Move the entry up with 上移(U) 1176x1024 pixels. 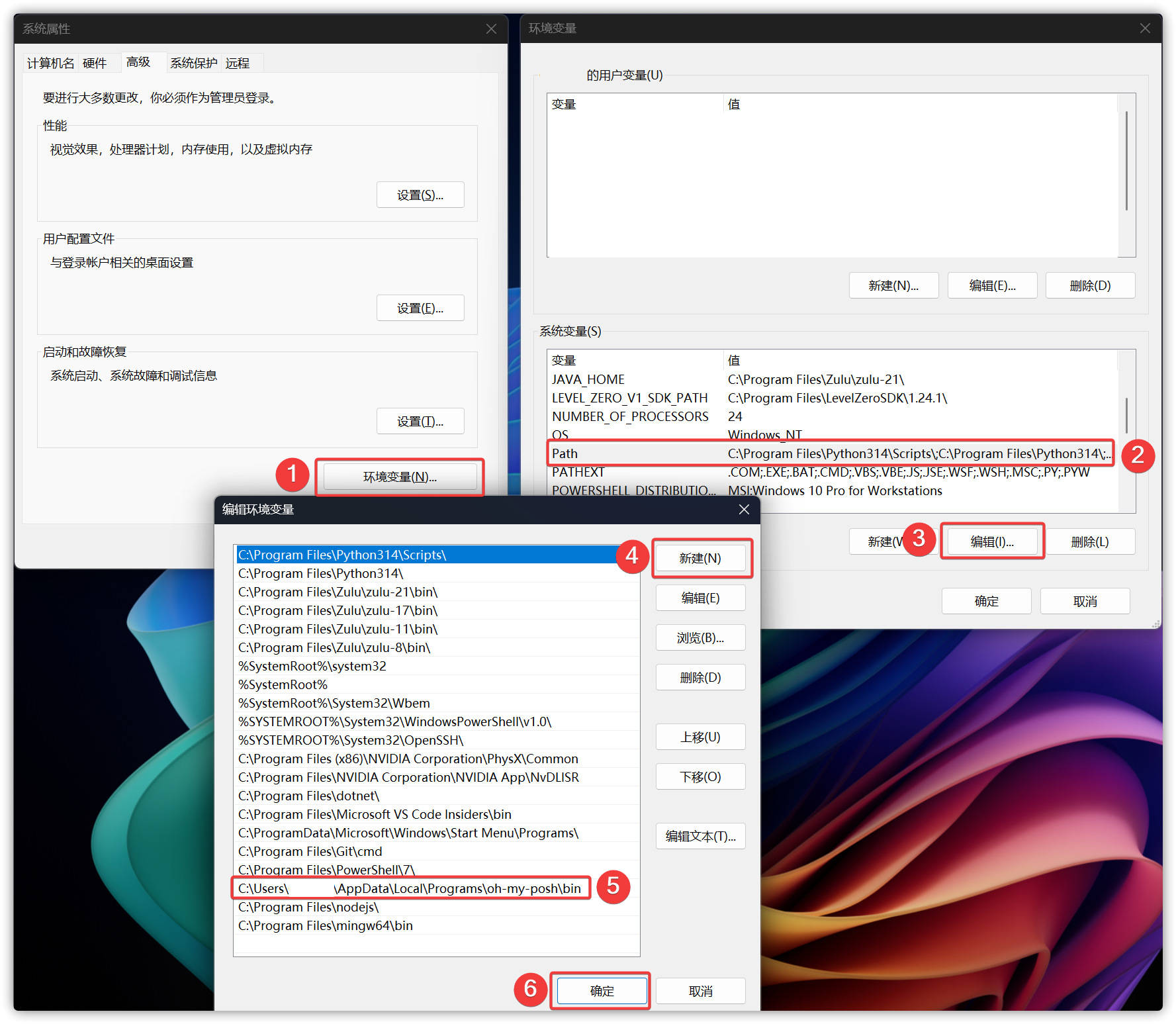point(700,737)
